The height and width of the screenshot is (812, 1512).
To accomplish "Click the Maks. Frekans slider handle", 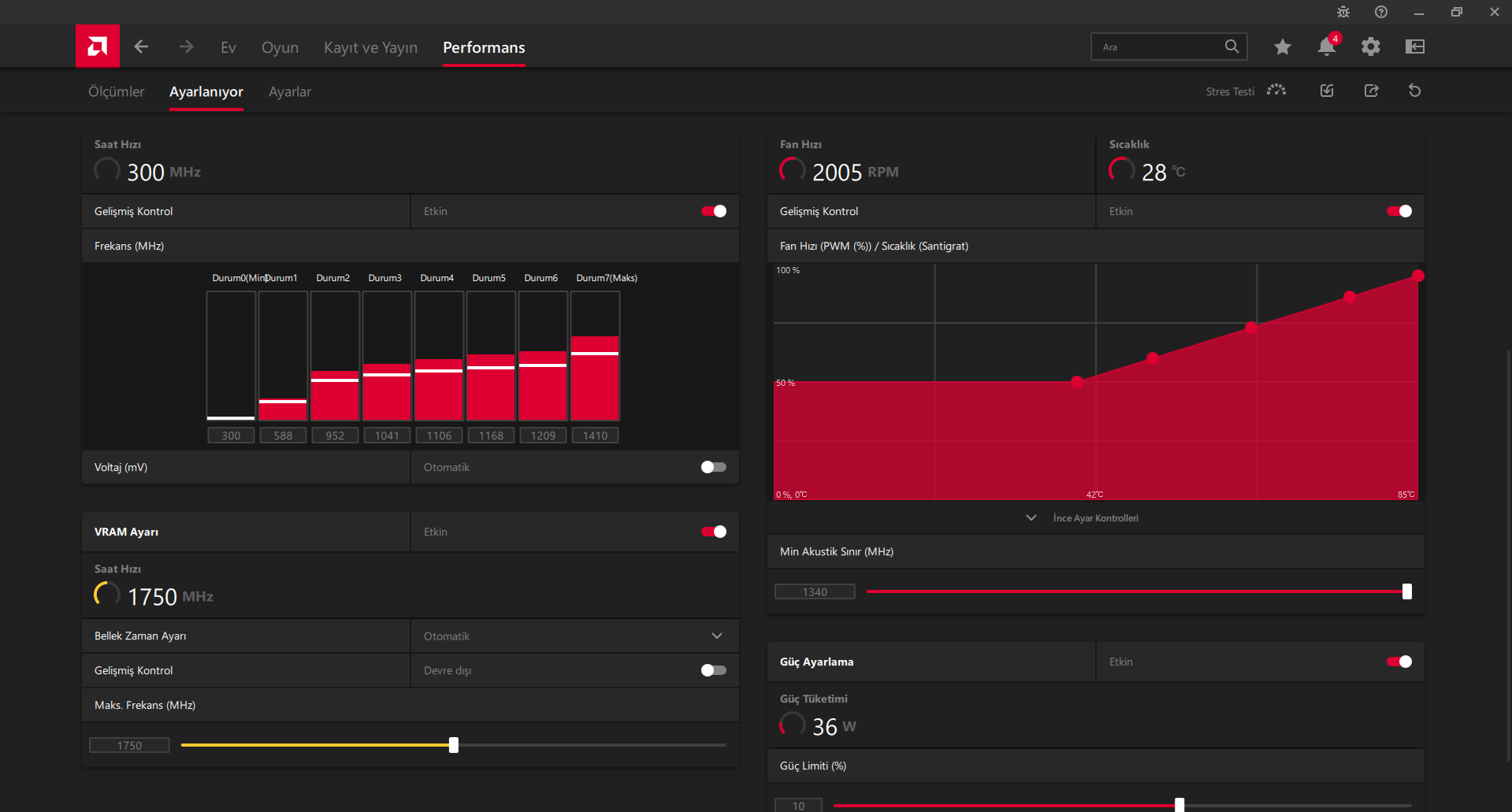I will [x=454, y=745].
